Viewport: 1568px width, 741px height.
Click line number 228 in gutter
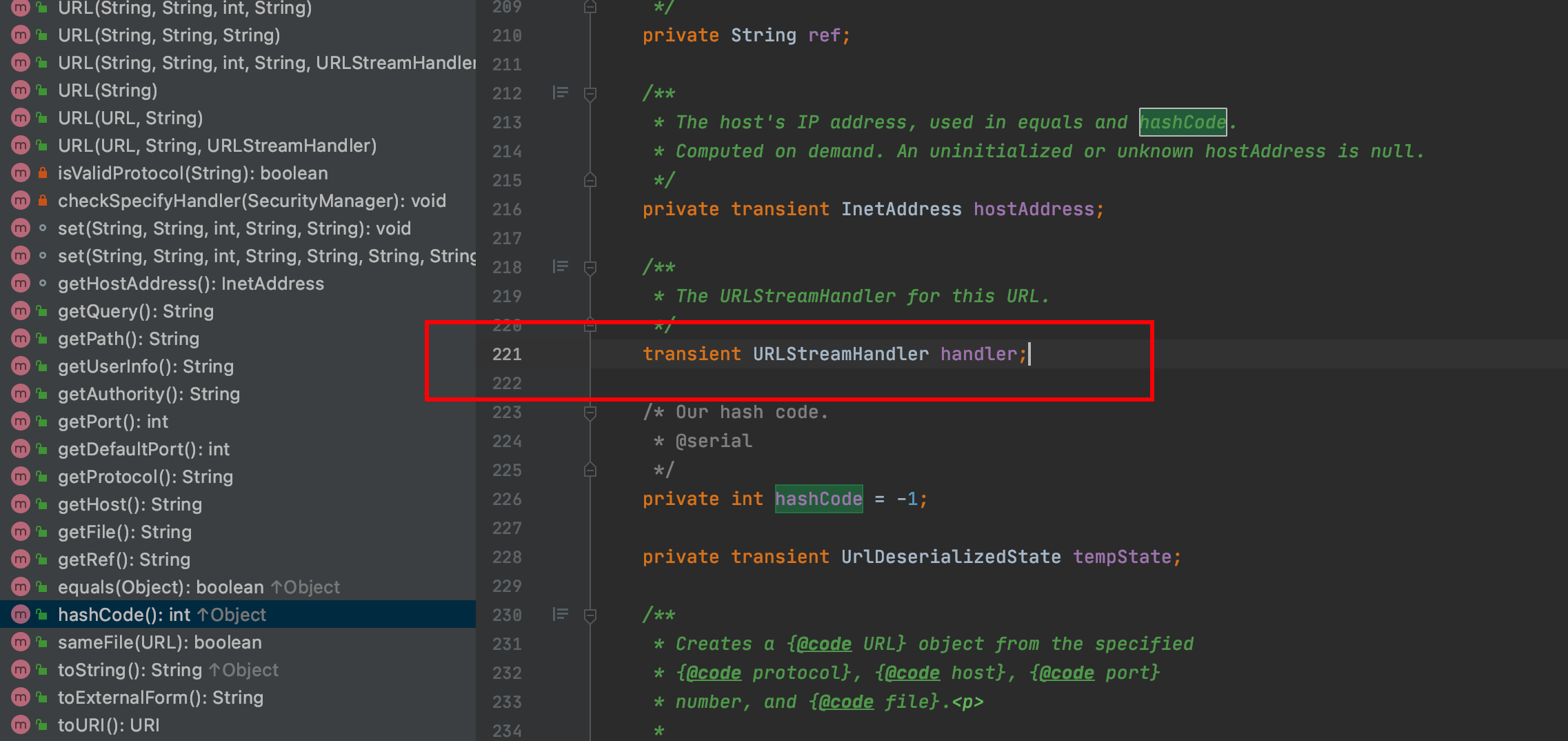click(507, 557)
